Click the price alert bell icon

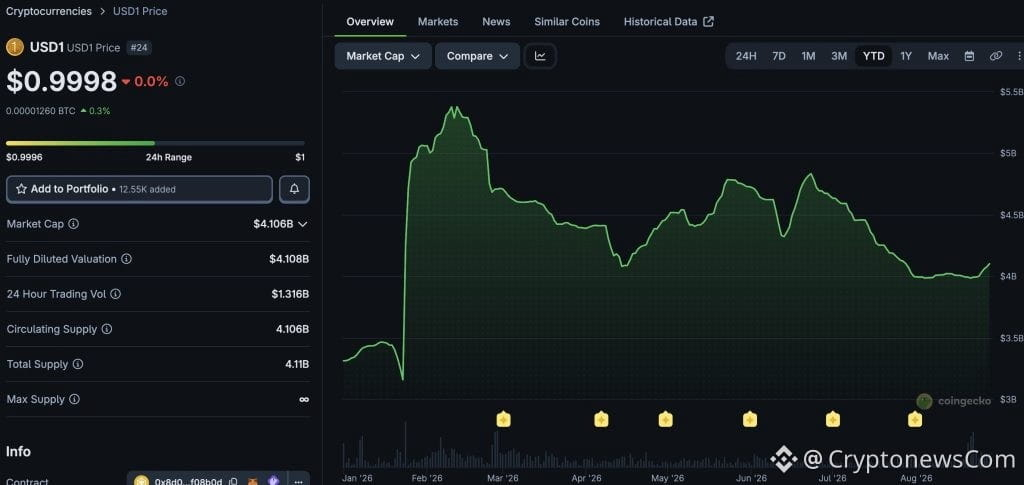pos(295,189)
